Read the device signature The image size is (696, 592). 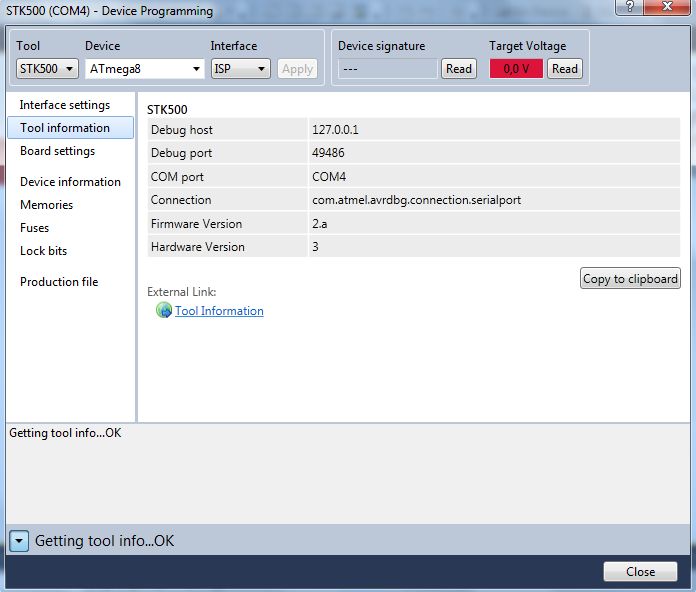click(459, 69)
